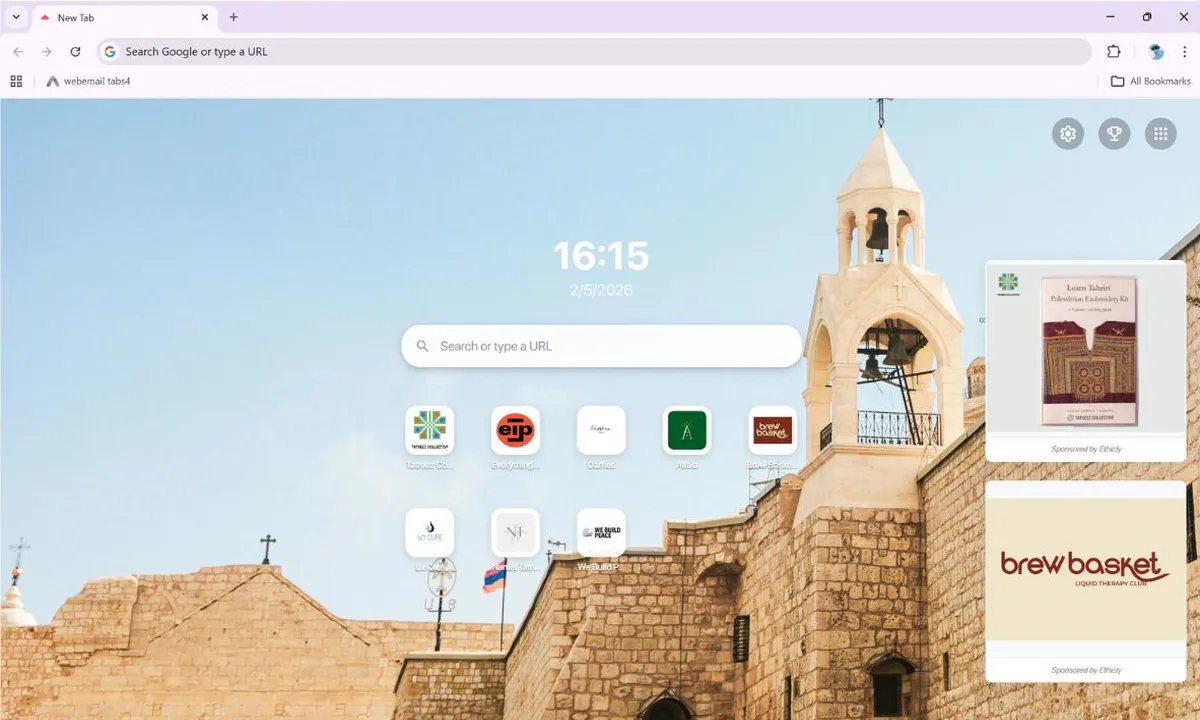Click the 2/5/2026 date text
Screen dimensions: 1200x720
tap(602, 290)
